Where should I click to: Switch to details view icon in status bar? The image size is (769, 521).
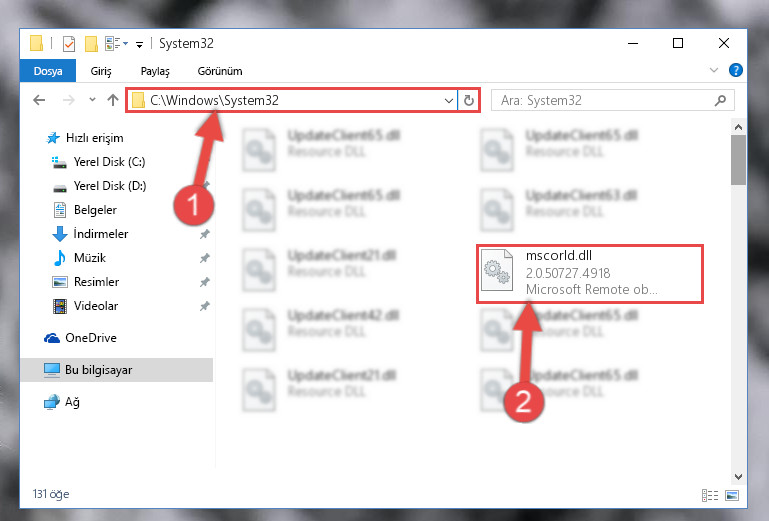(710, 495)
